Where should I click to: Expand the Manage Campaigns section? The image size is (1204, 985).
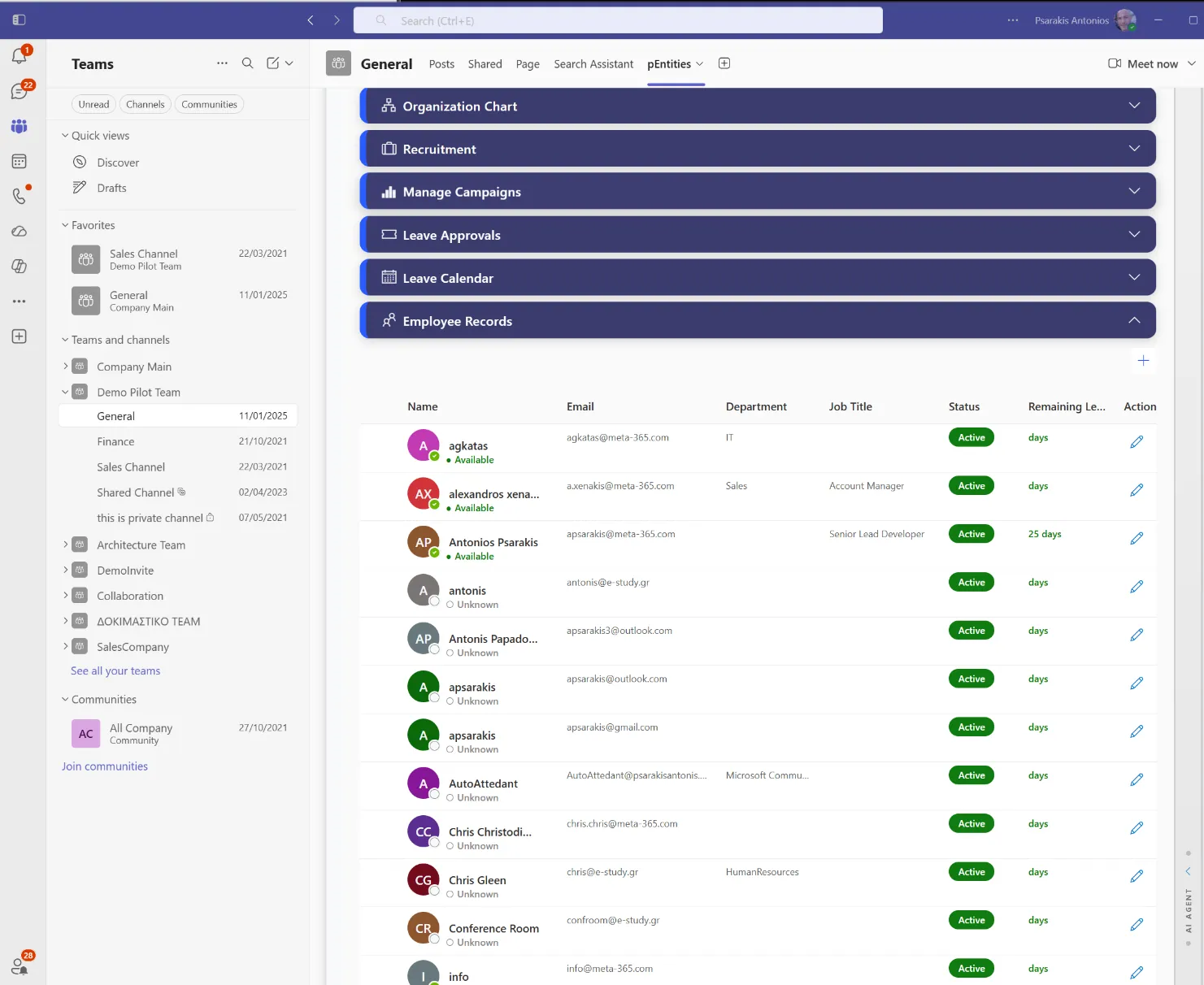click(x=758, y=192)
